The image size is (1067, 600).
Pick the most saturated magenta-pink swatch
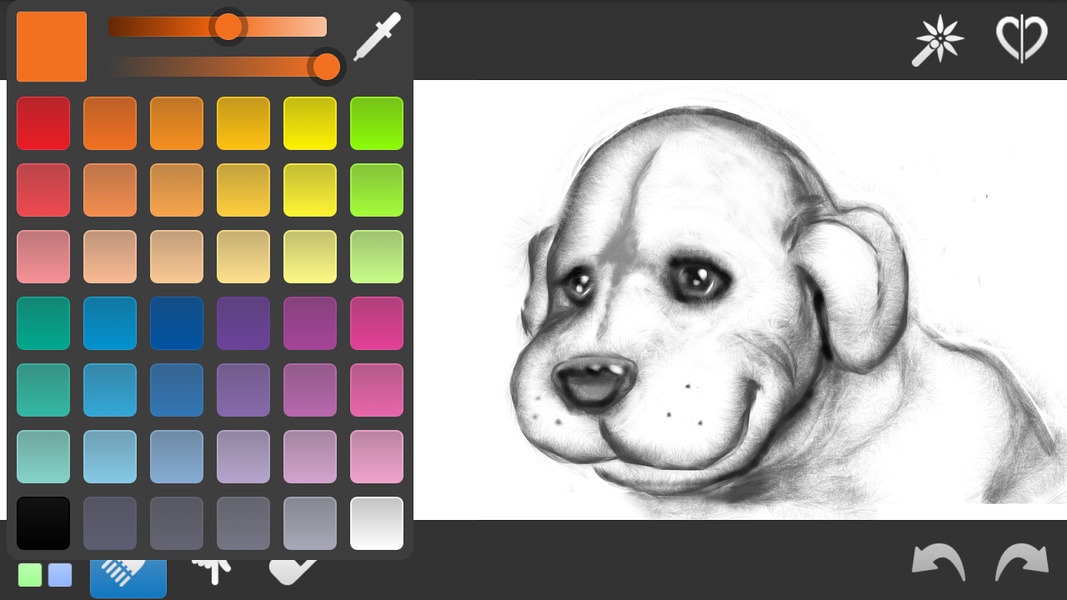[376, 323]
